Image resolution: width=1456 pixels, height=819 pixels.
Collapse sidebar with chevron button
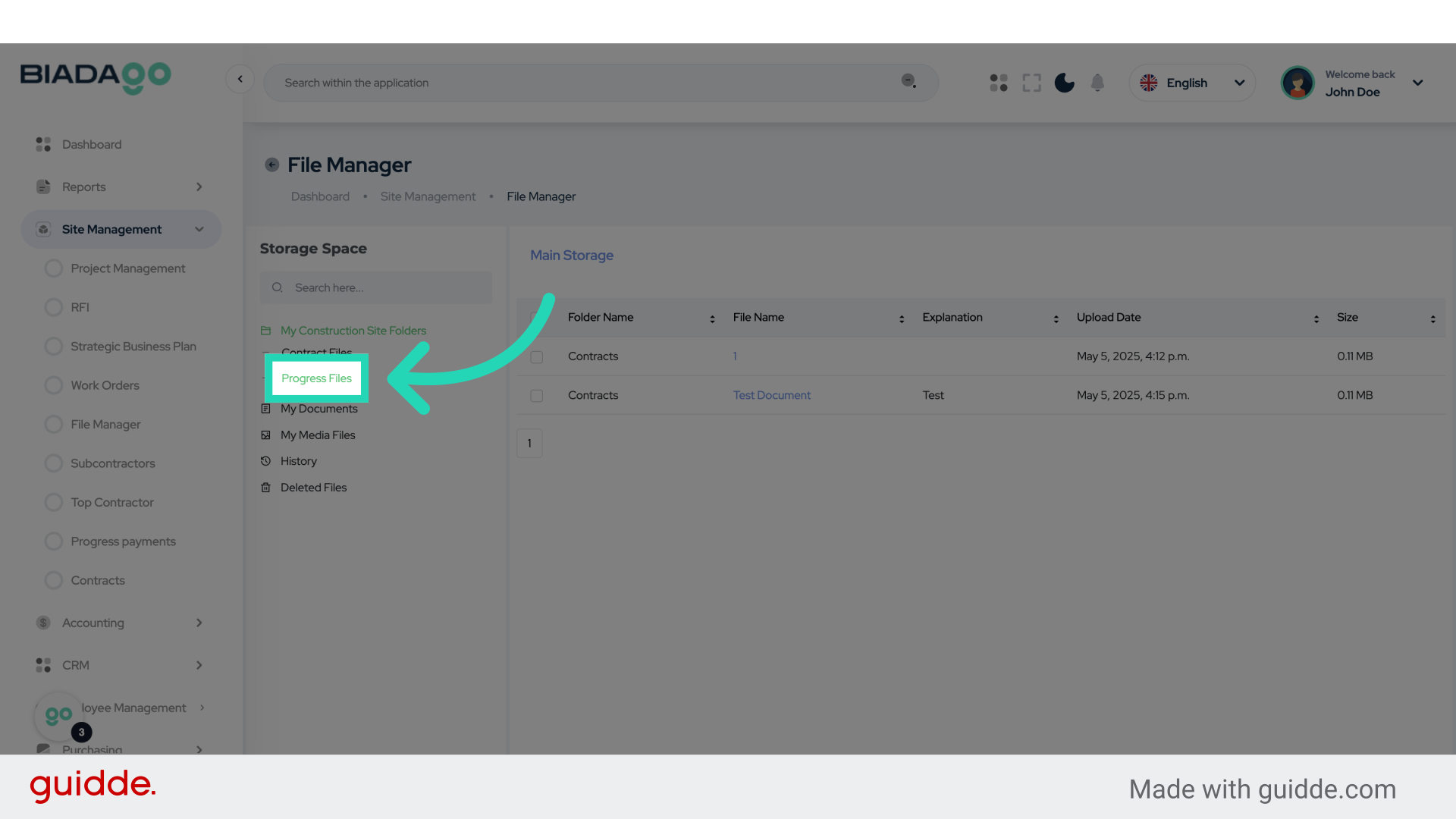240,79
